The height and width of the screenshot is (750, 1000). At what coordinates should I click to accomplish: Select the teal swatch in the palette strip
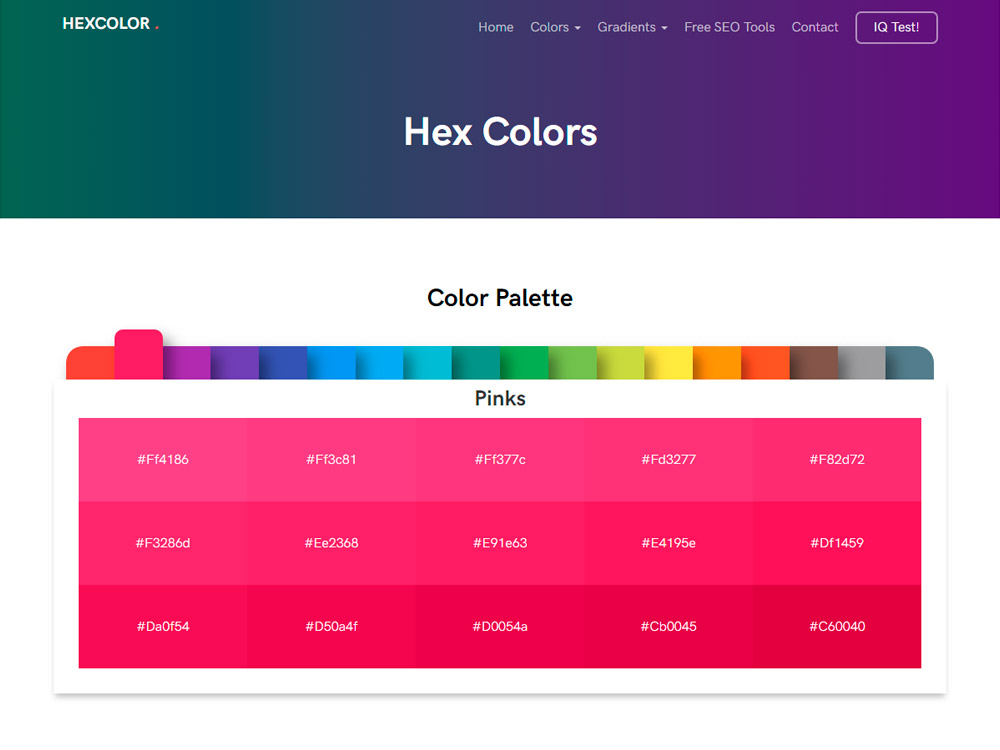click(x=476, y=363)
